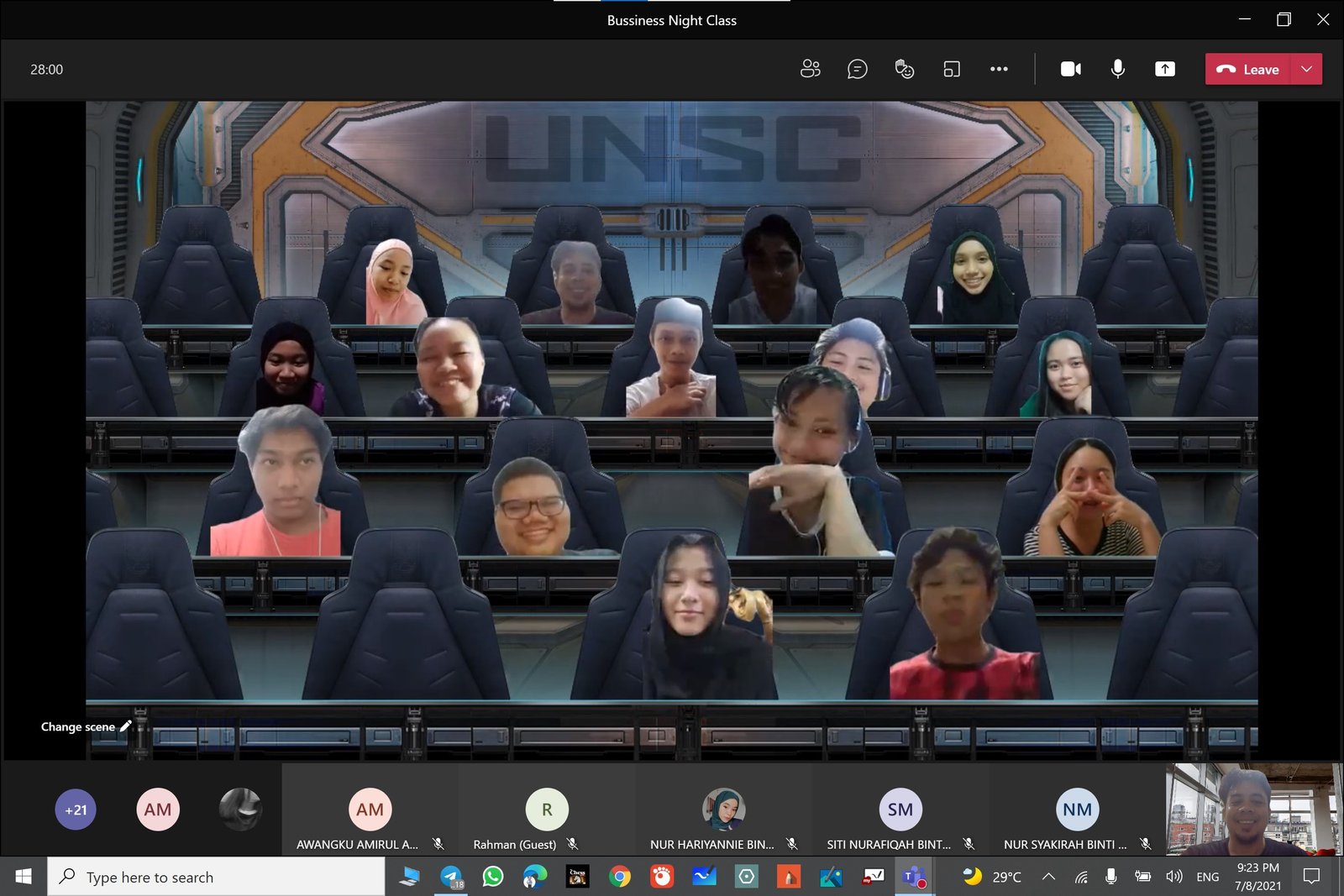Click muted mic icon beside SITI NURAFIQAH

(969, 844)
